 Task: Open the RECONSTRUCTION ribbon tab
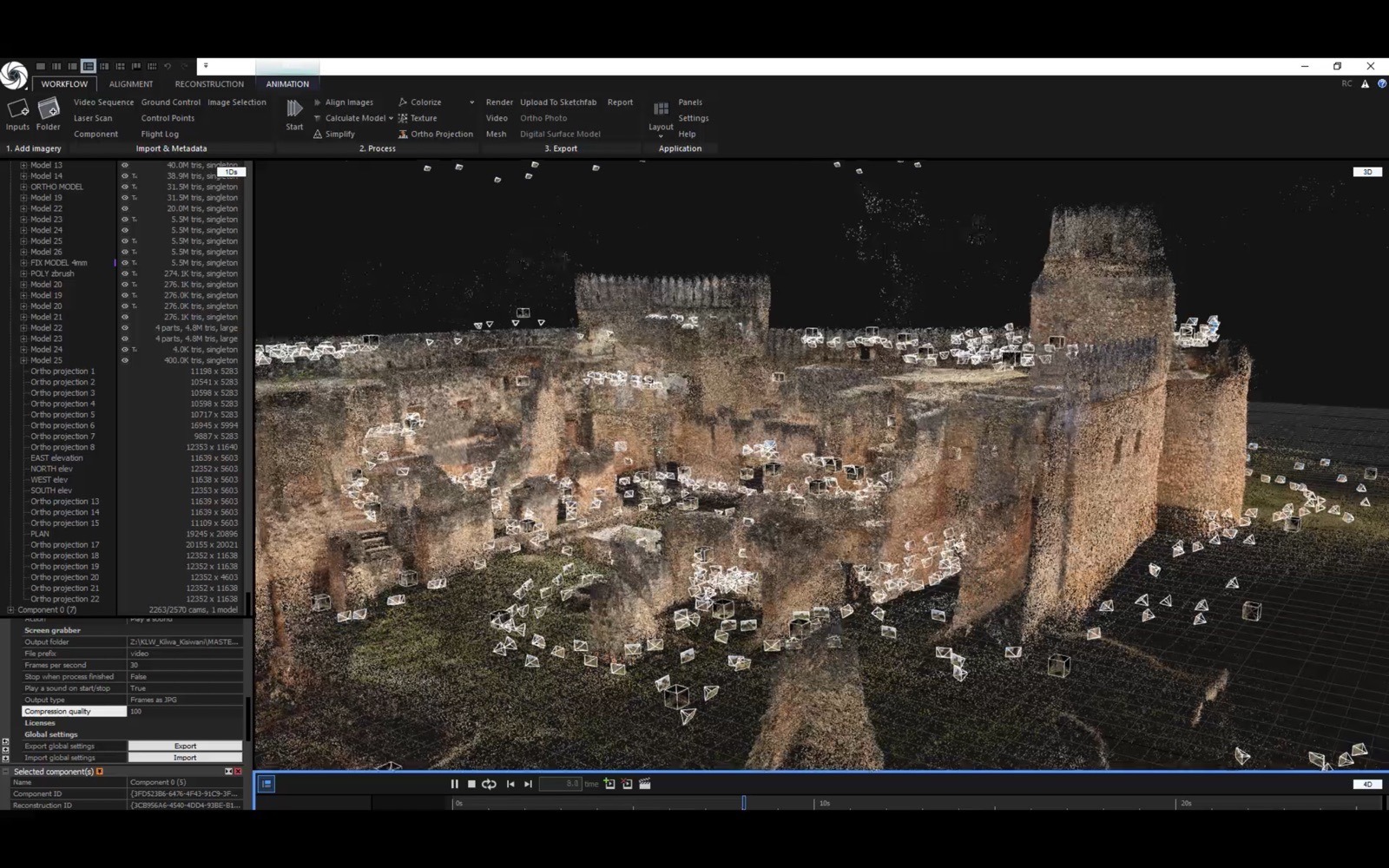pos(209,84)
